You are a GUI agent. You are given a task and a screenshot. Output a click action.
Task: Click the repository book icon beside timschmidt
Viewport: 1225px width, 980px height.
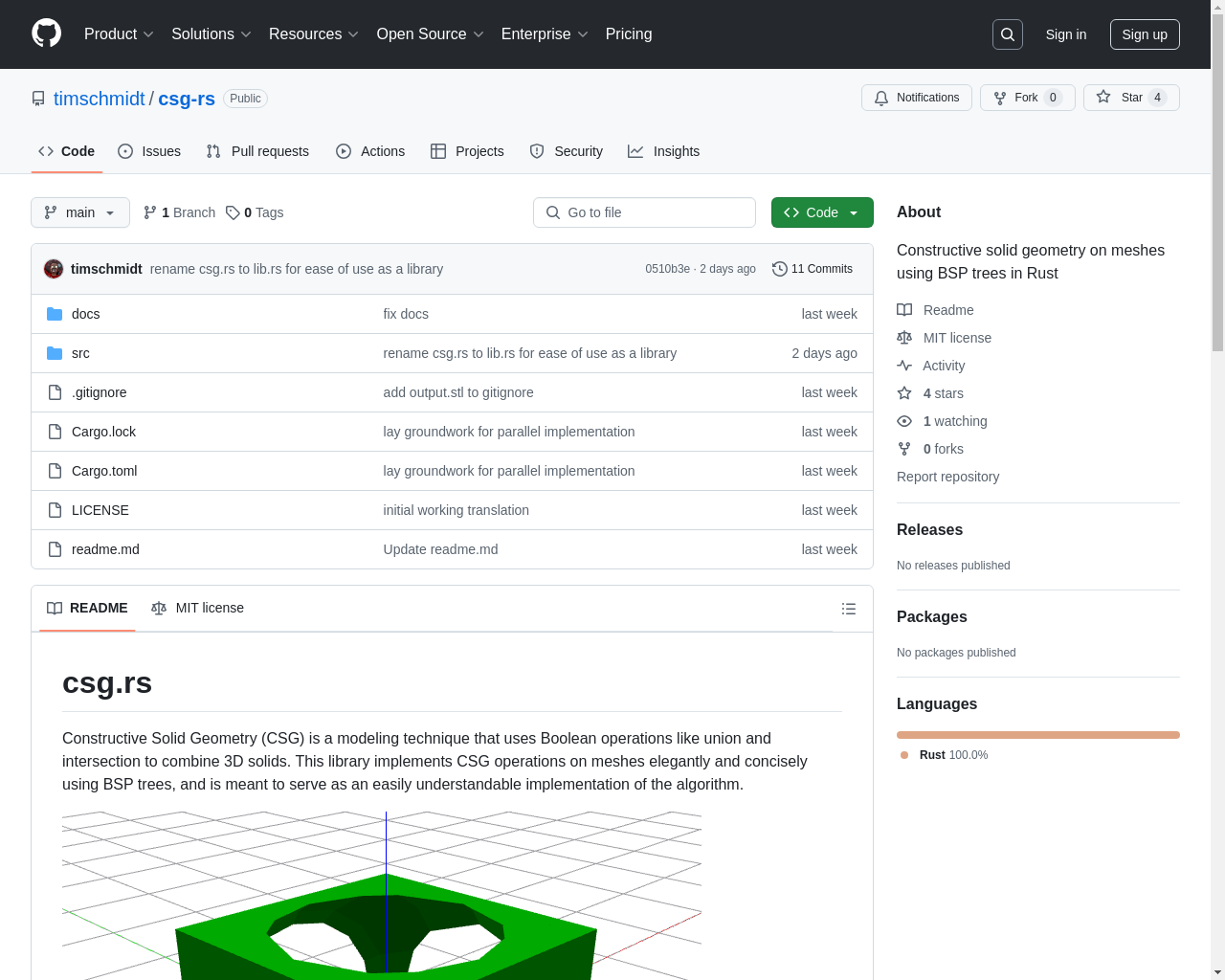38,99
